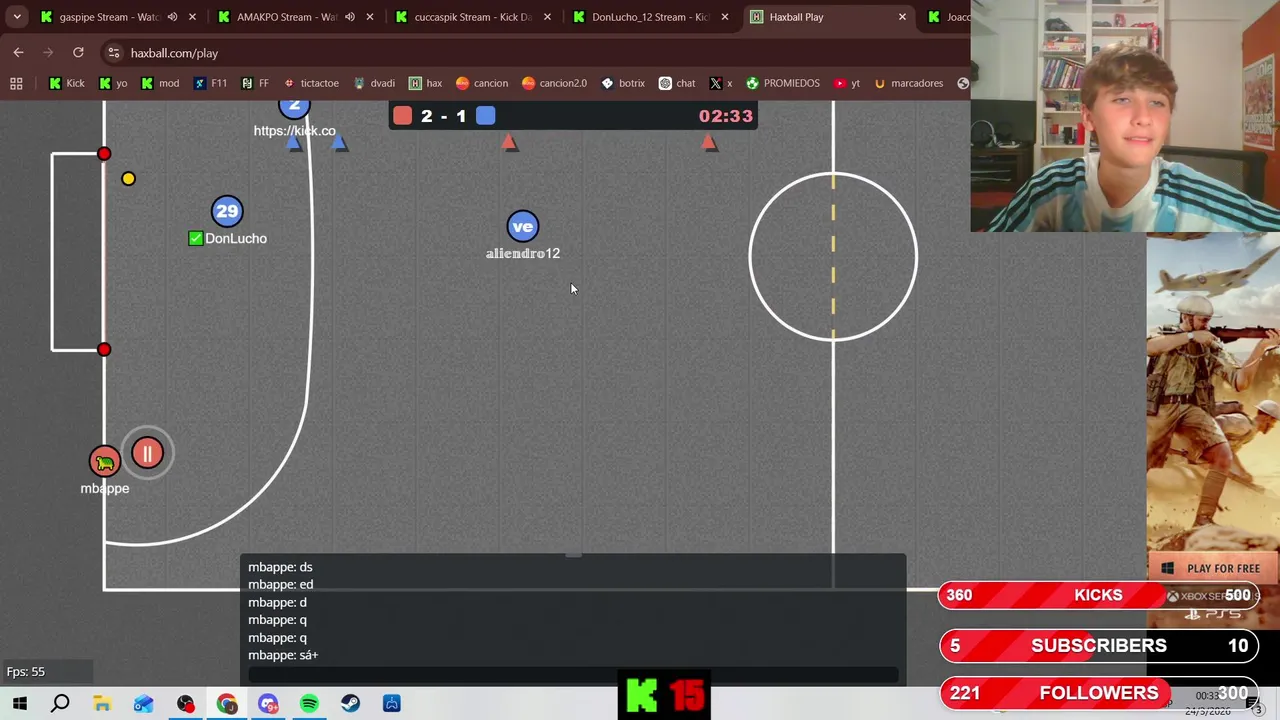The height and width of the screenshot is (720, 1280).
Task: Reload the haxball page
Action: click(x=78, y=53)
